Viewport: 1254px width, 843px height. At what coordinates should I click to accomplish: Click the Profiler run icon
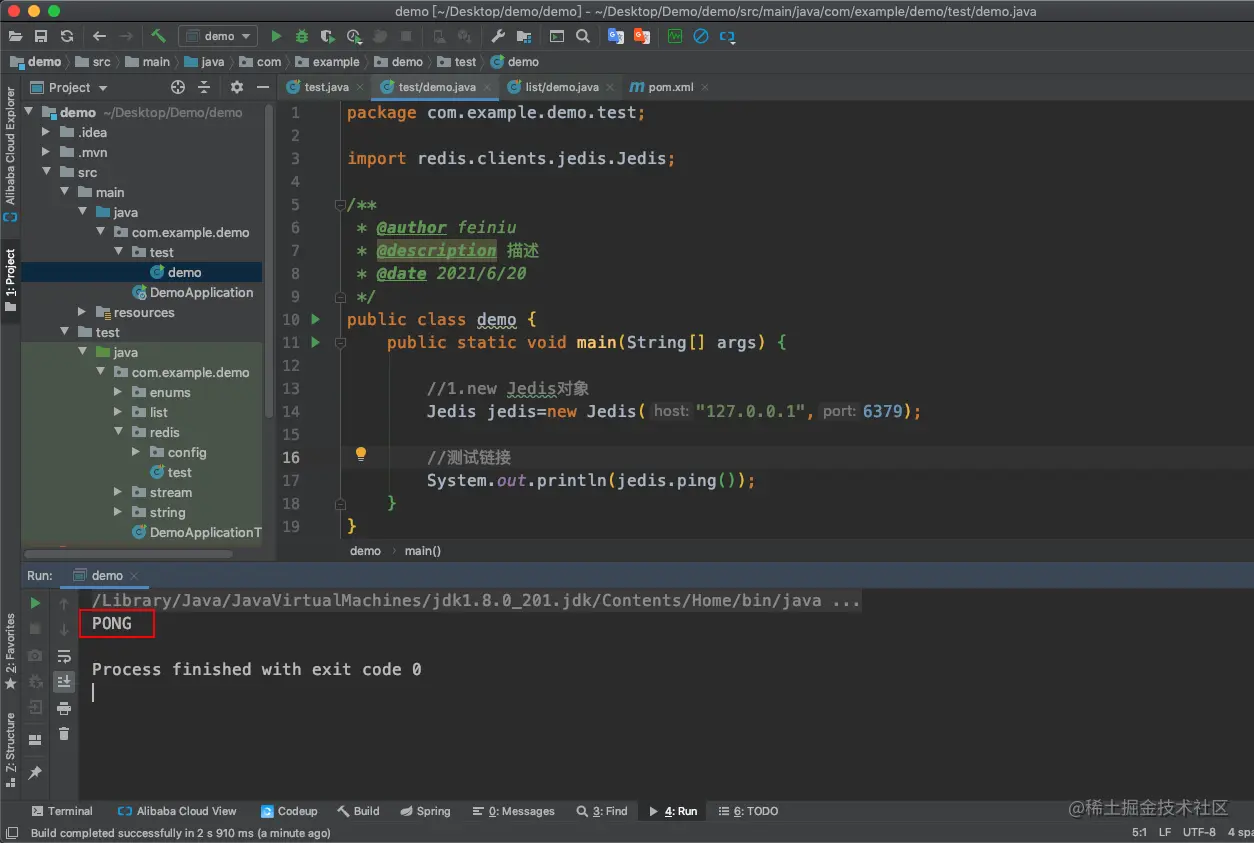point(353,36)
